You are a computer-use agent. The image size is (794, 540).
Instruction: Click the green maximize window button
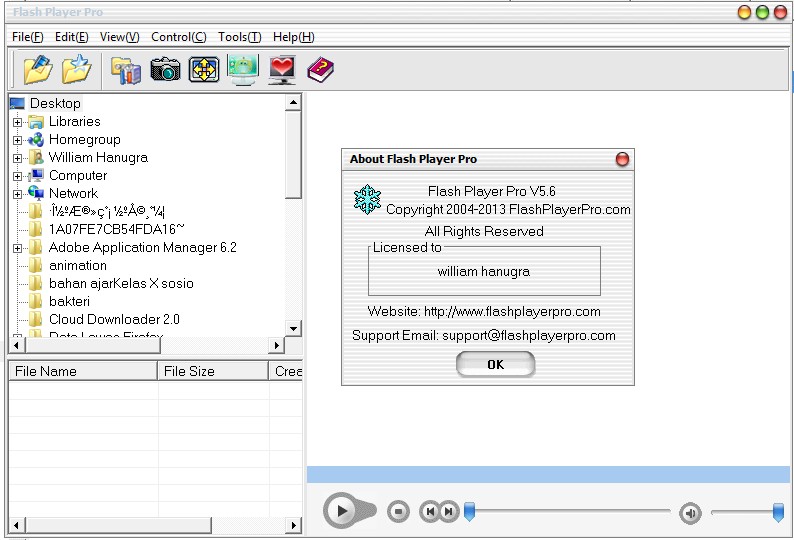(x=763, y=12)
